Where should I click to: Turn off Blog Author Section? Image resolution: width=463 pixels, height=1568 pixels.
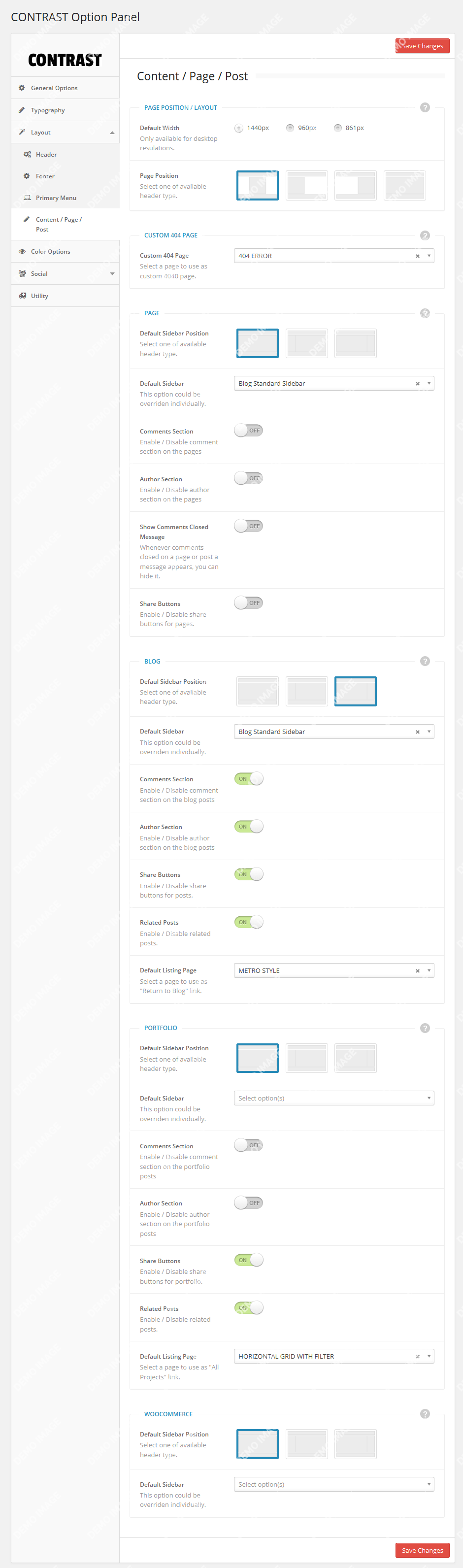pos(249,827)
